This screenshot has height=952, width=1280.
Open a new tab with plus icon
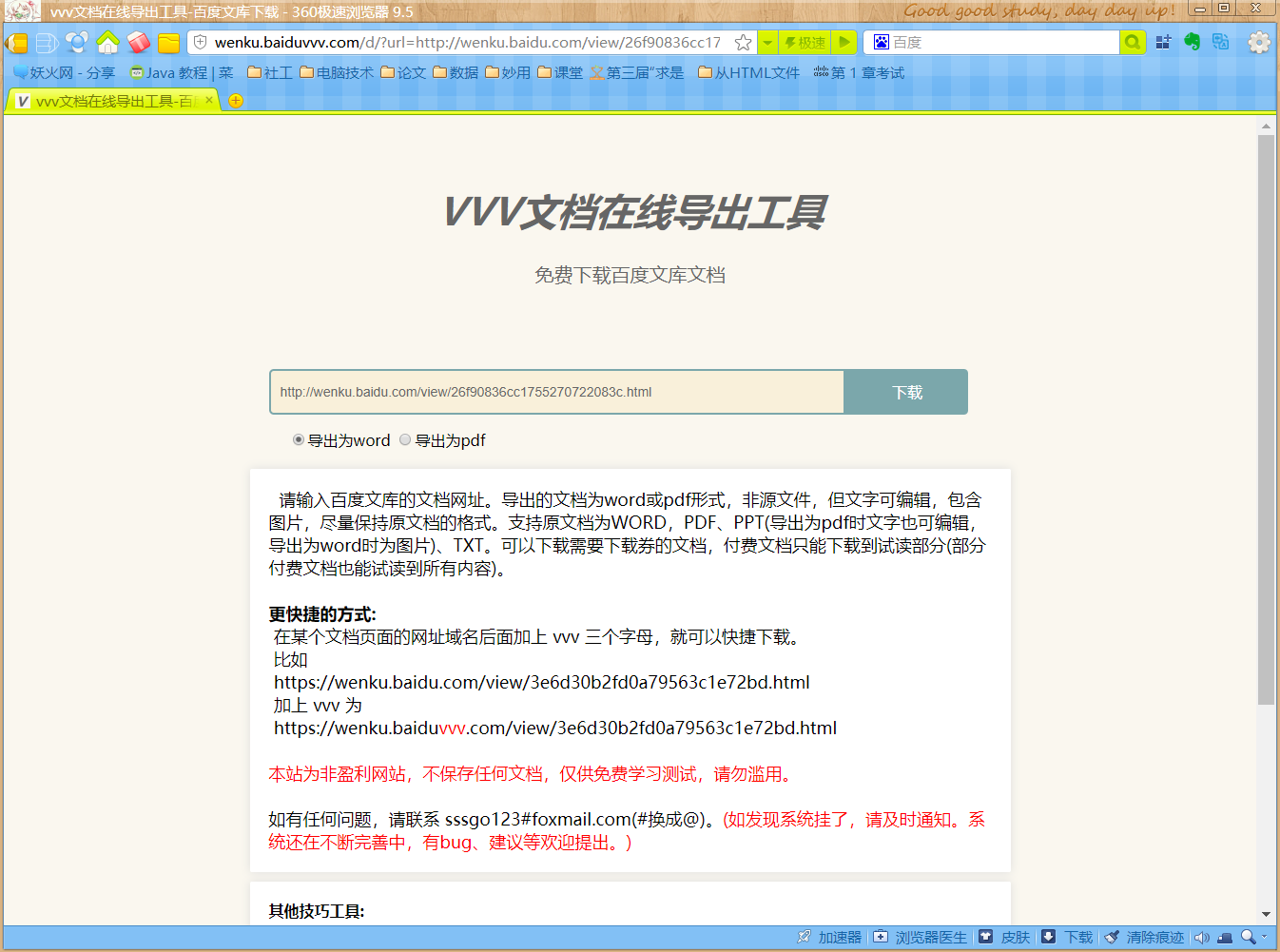(236, 101)
